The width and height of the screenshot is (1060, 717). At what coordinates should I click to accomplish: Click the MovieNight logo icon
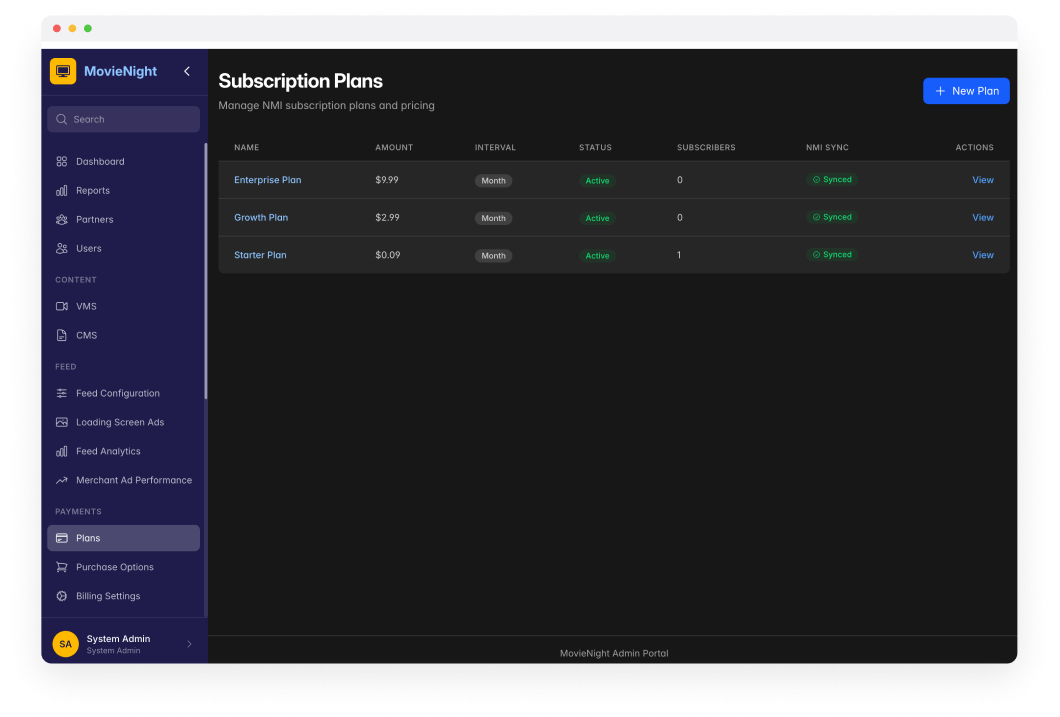(x=63, y=71)
